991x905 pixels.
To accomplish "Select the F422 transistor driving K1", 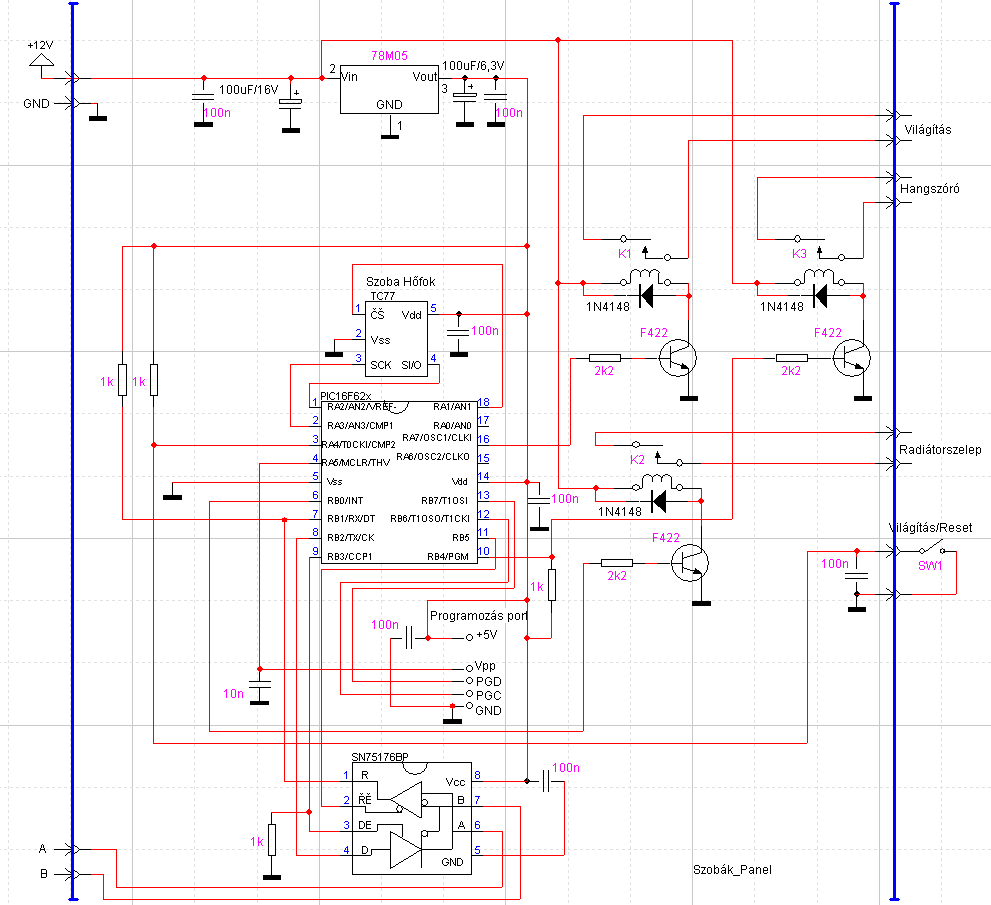I will [678, 358].
